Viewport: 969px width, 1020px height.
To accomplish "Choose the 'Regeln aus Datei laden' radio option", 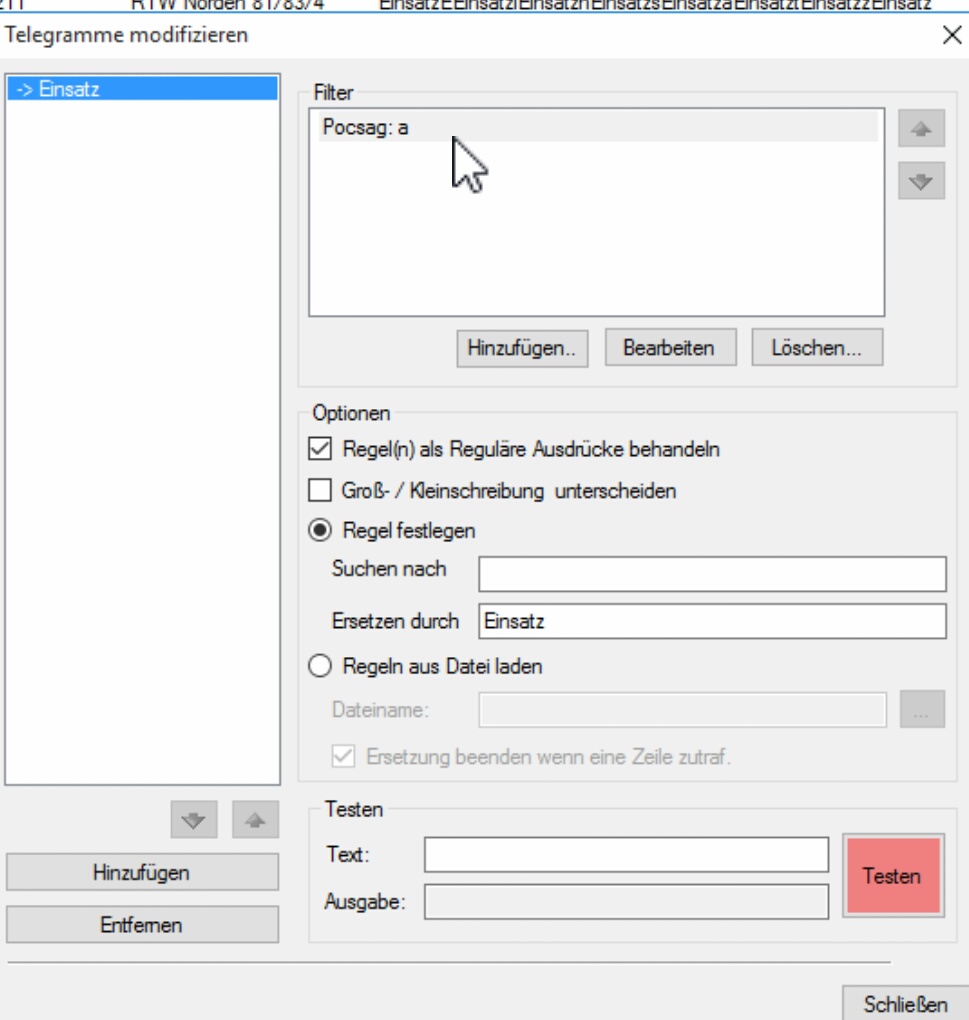I will point(320,666).
